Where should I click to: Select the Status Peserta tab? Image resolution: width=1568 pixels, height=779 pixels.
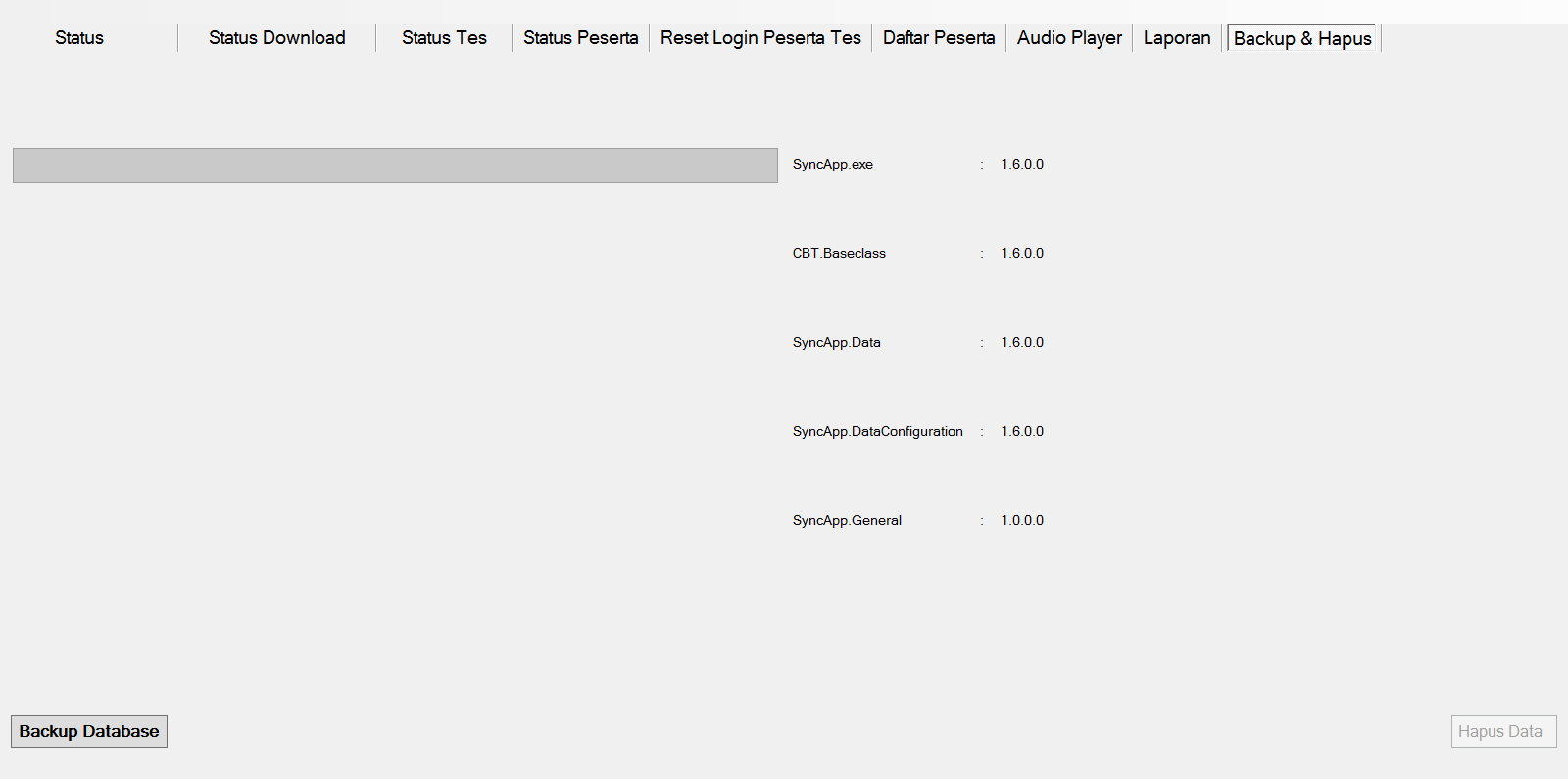click(x=580, y=38)
